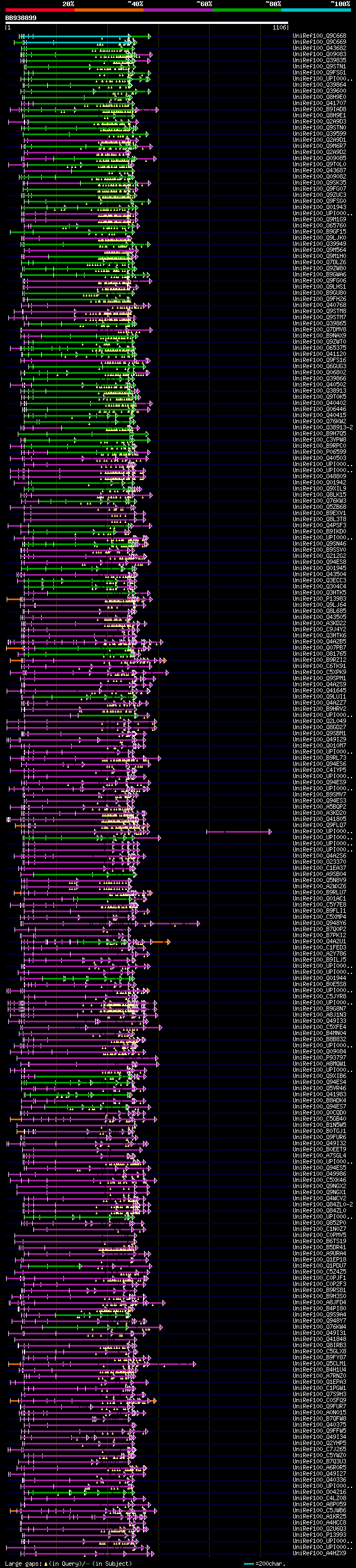The image size is (356, 1568).
Task: Select hit label UniRef100_A3KD20
Action: 319,813
